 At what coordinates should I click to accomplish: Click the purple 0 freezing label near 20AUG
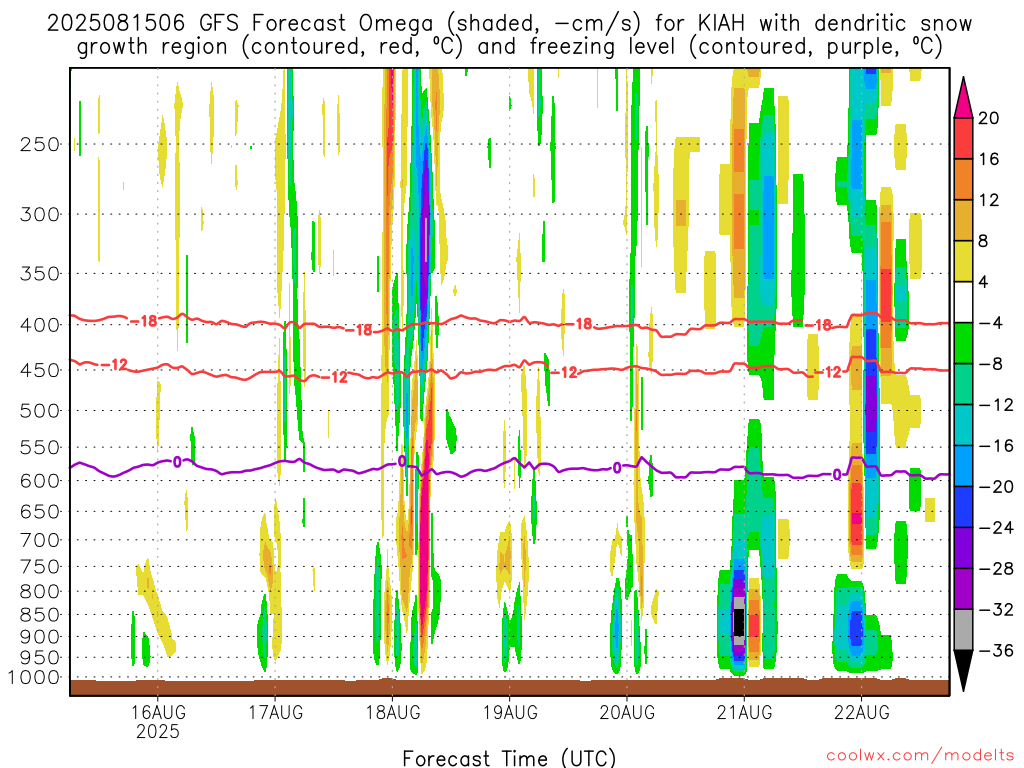(x=616, y=468)
